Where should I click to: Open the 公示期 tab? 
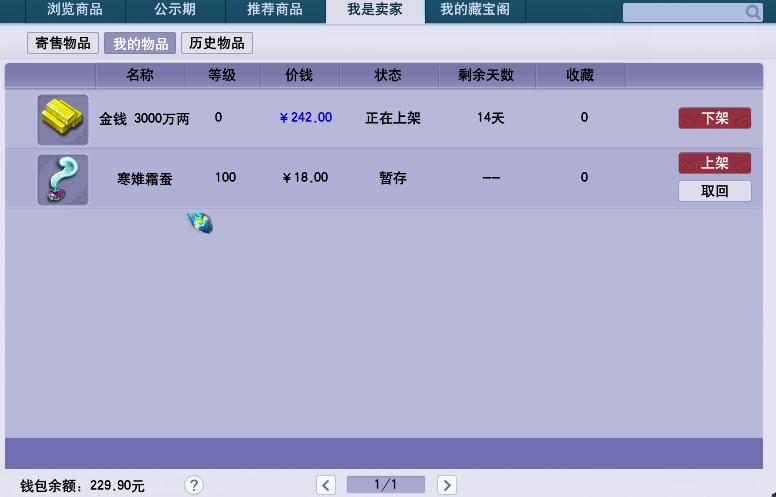pos(175,10)
